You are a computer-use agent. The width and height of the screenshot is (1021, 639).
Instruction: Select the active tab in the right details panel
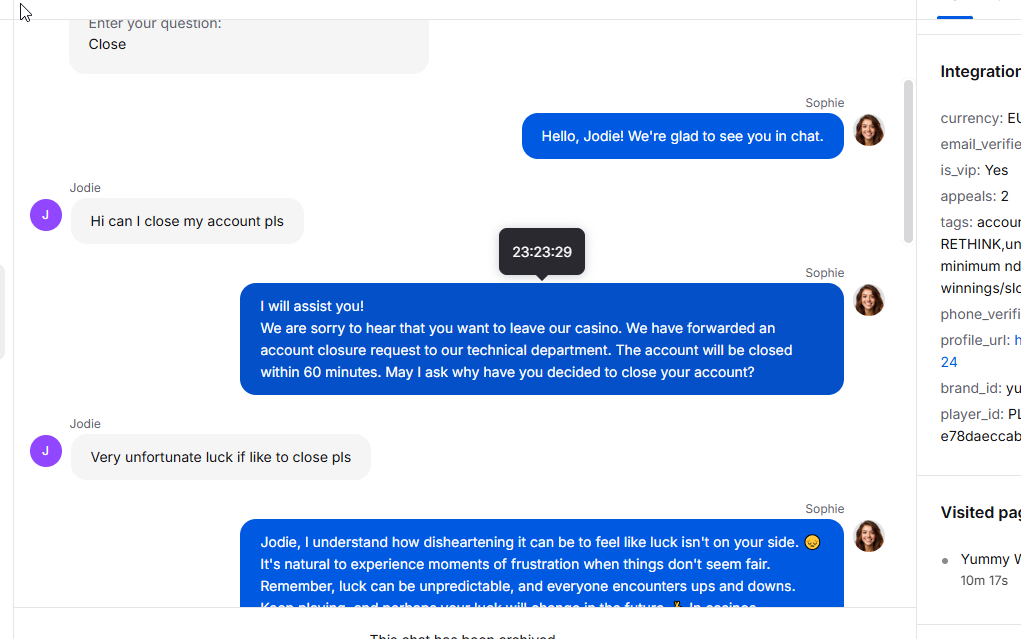pos(955,9)
